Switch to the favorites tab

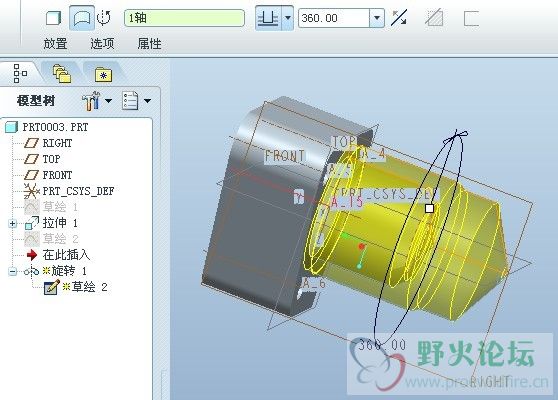pyautogui.click(x=103, y=74)
